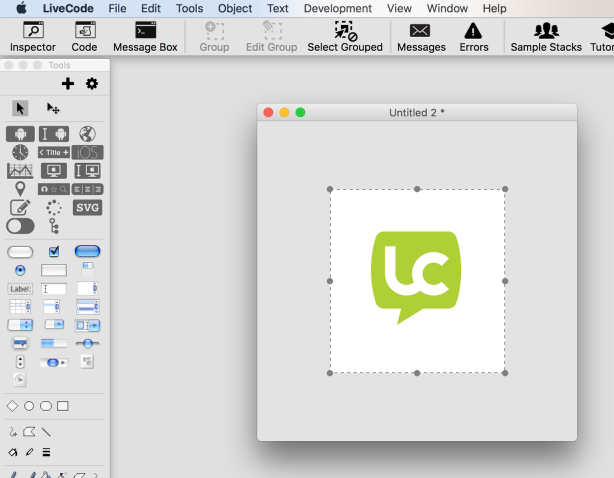Select the little arrows stepper control
The image size is (614, 478).
pos(20,362)
